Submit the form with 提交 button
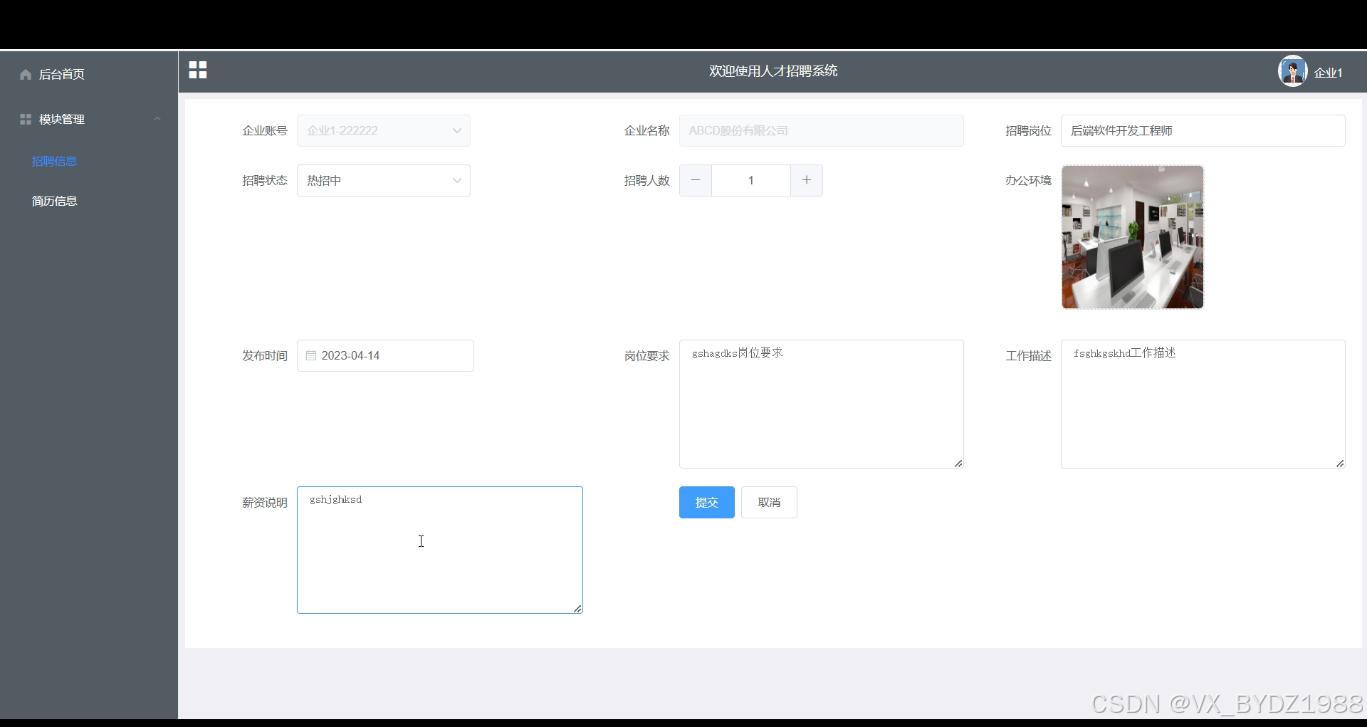The image size is (1367, 727). pyautogui.click(x=707, y=502)
